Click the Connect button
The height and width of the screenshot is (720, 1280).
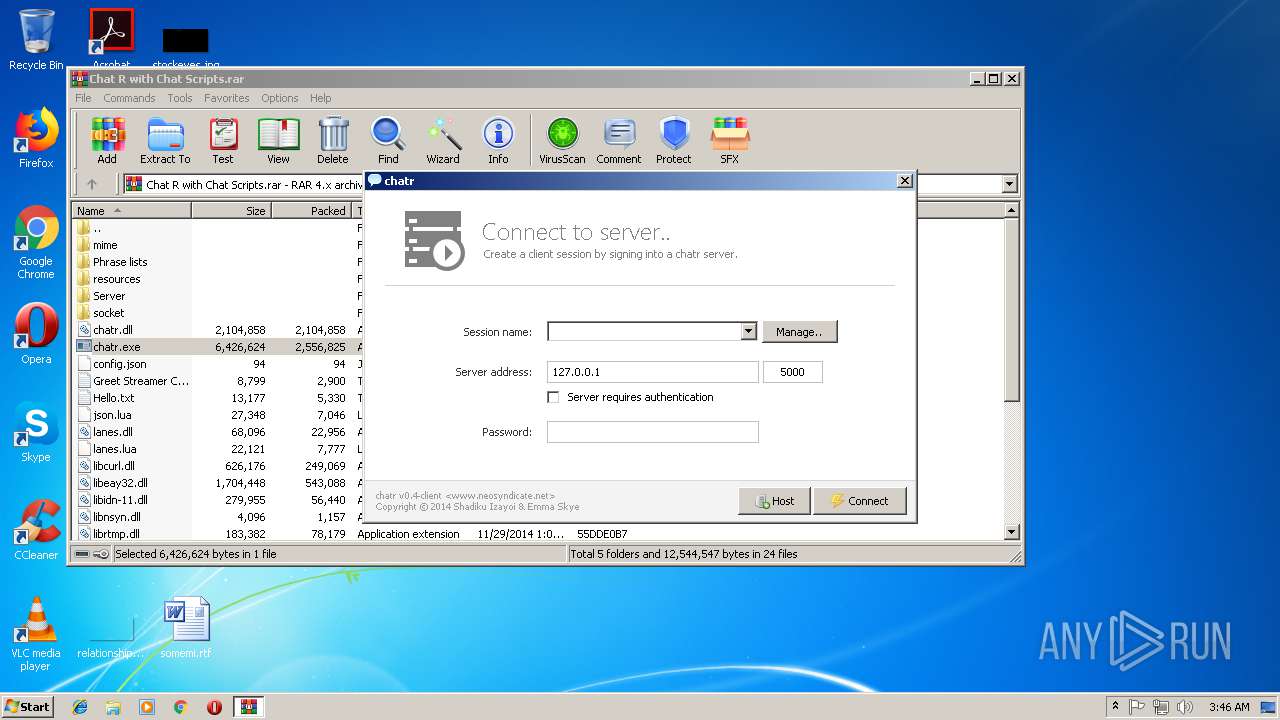[859, 501]
